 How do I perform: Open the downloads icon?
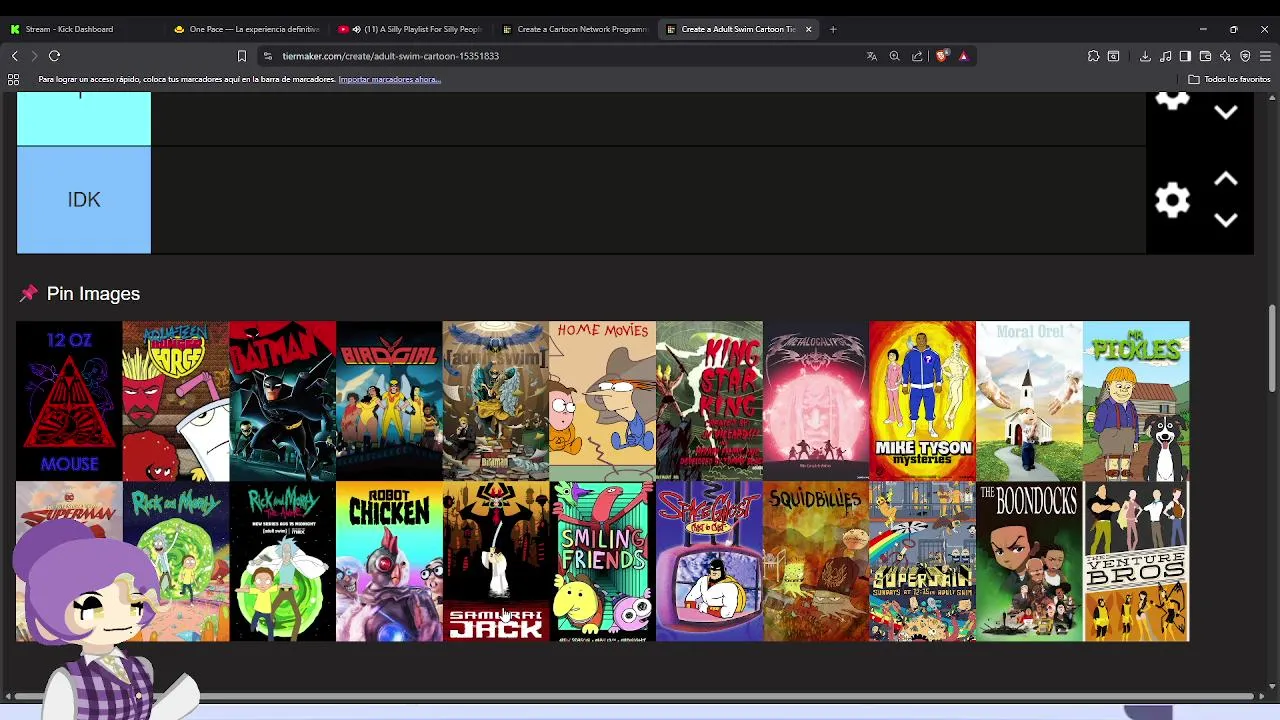[x=1145, y=56]
